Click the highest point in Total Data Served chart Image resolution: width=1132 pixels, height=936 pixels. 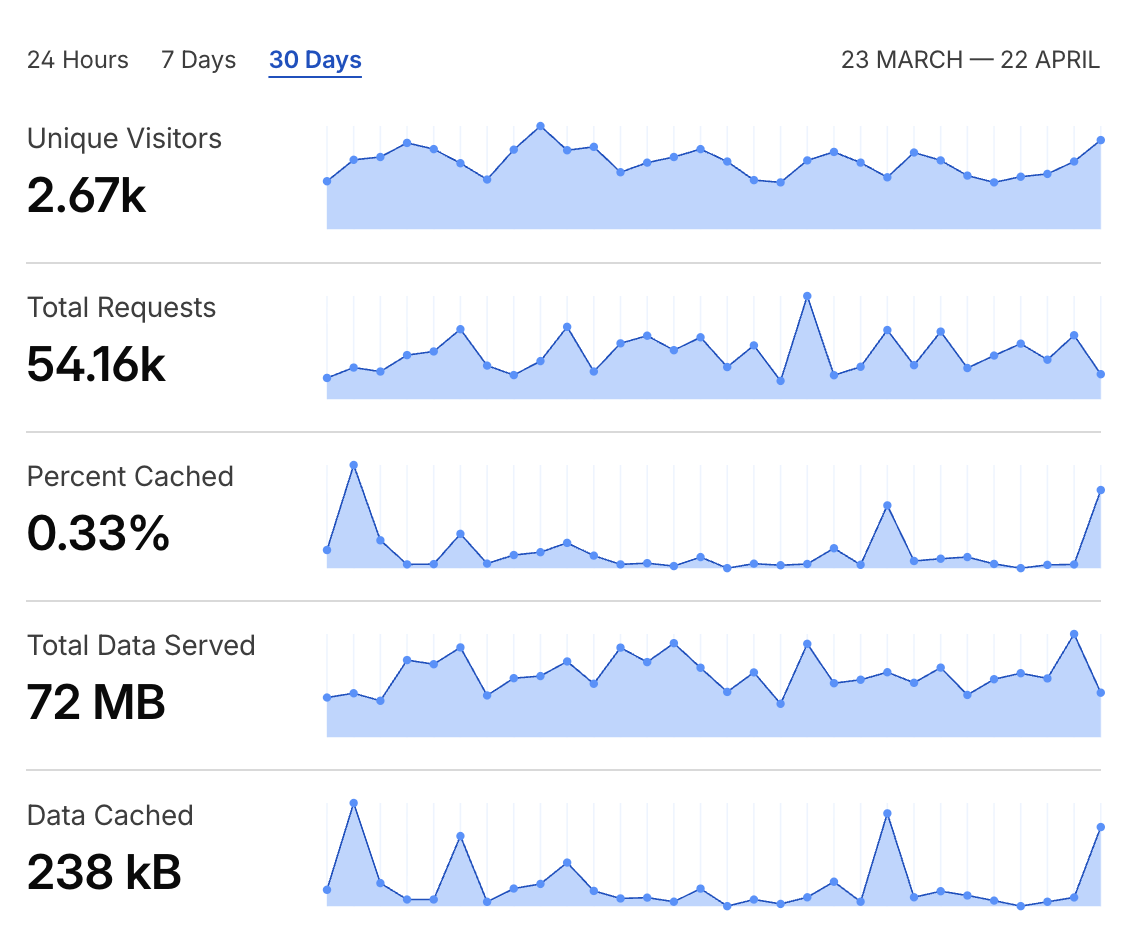click(1074, 634)
